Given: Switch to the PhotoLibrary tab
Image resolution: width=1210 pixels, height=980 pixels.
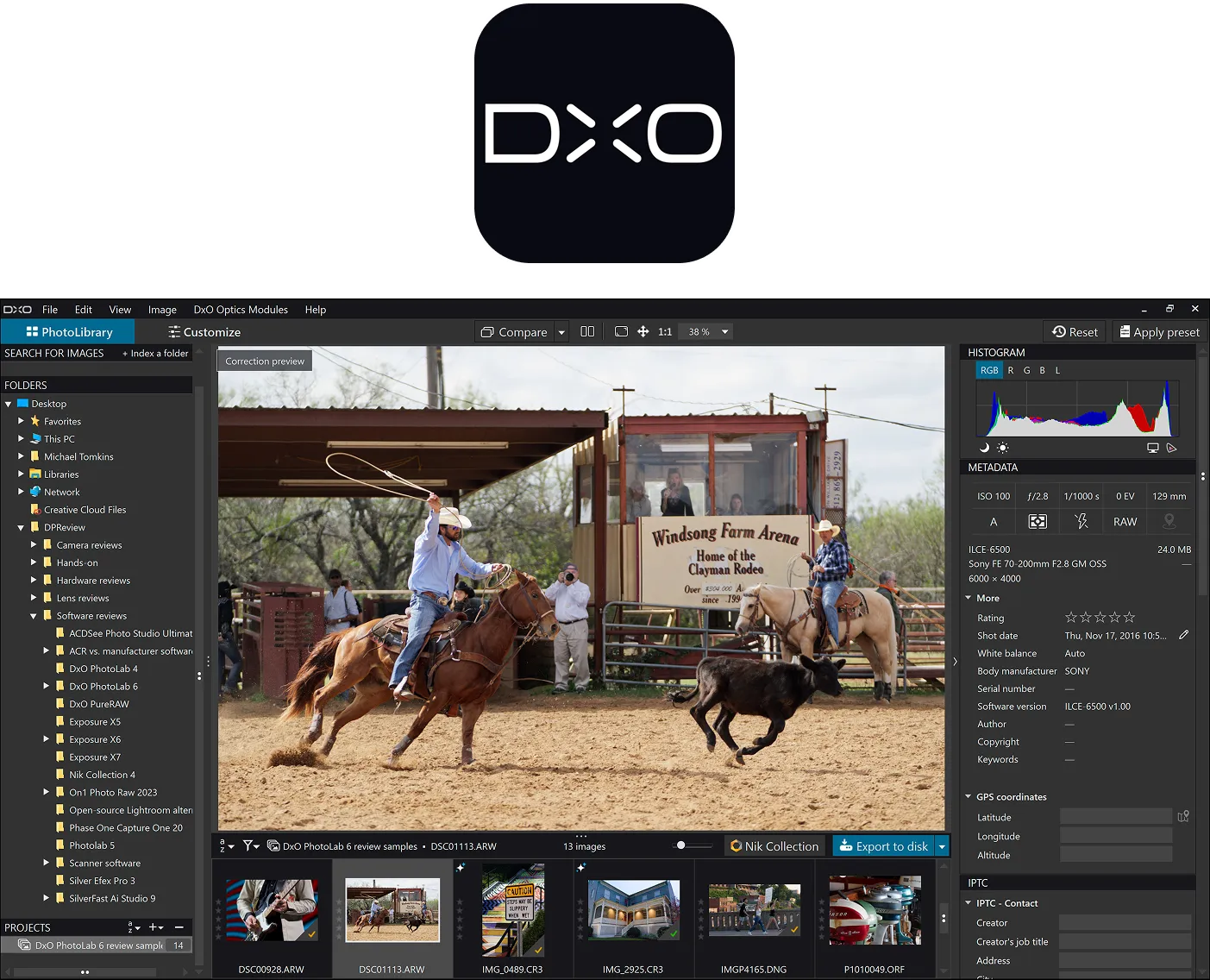Looking at the screenshot, I should pos(69,332).
